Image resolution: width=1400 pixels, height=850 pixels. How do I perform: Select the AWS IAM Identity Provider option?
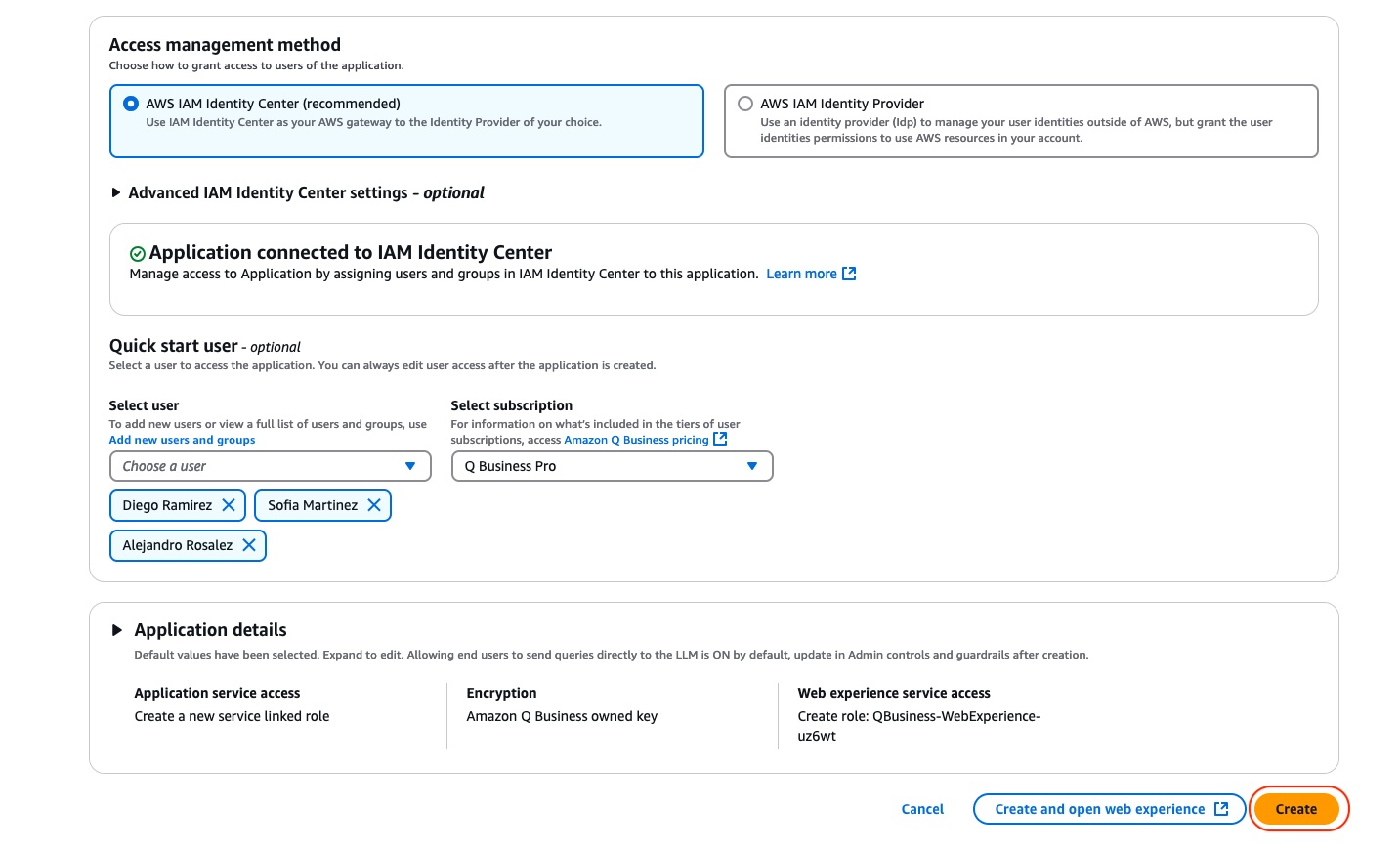pyautogui.click(x=745, y=104)
